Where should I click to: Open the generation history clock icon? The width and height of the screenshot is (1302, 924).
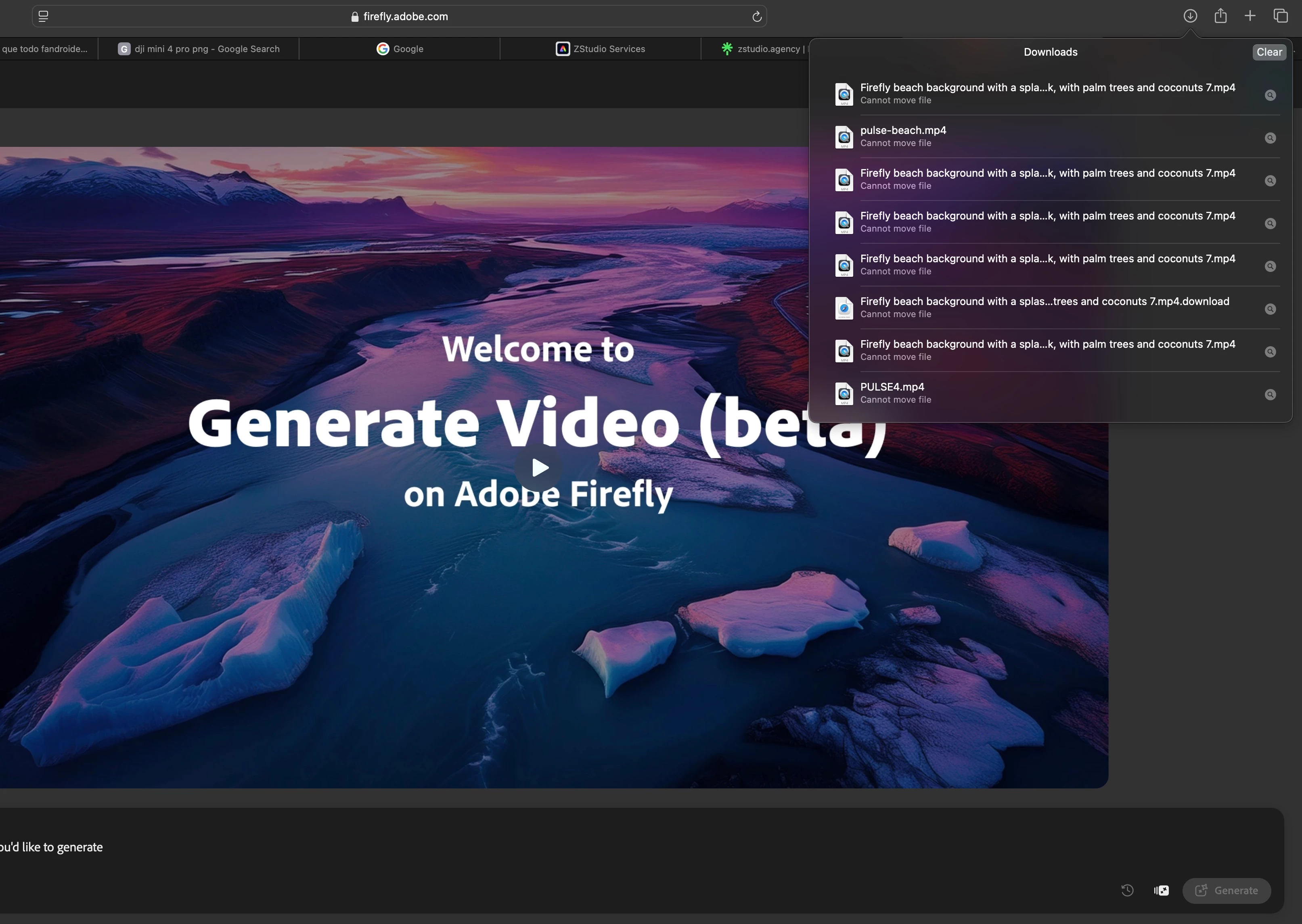click(x=1127, y=891)
